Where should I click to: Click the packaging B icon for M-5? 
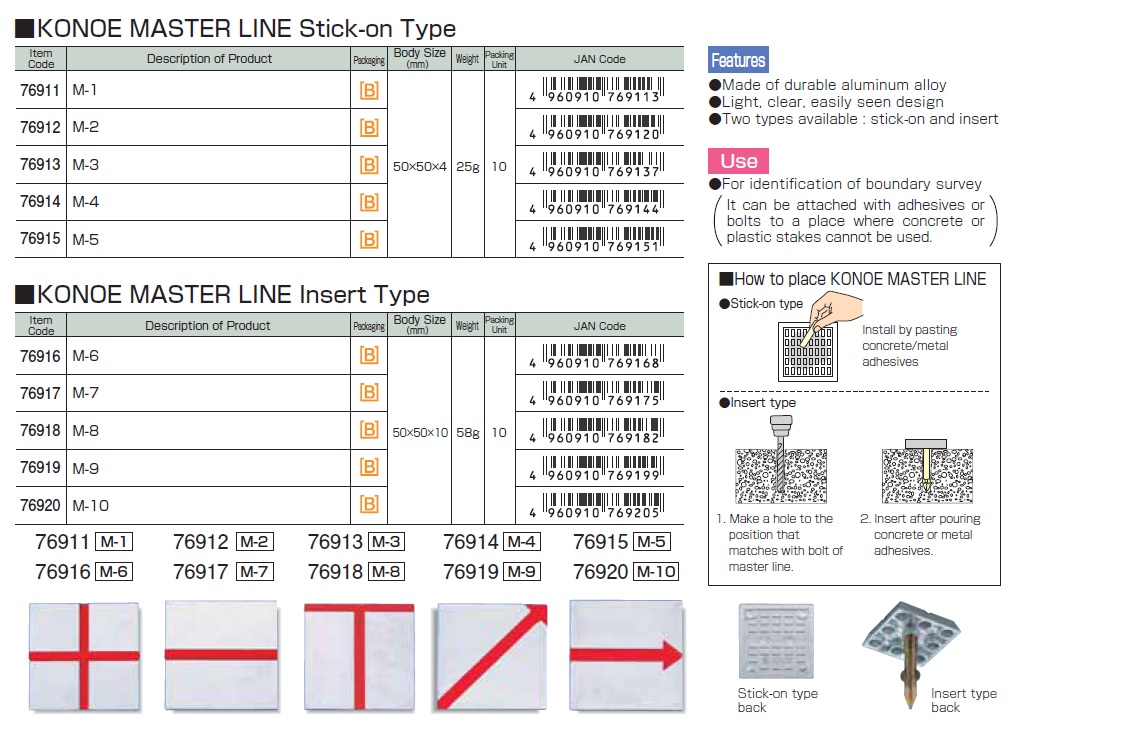point(368,240)
